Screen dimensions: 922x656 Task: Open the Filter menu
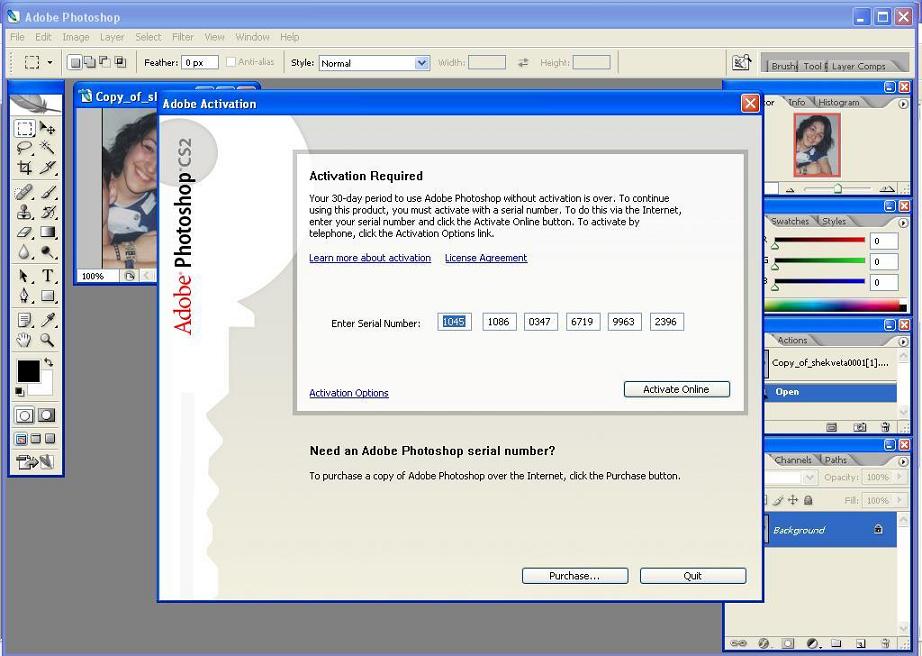click(x=183, y=37)
